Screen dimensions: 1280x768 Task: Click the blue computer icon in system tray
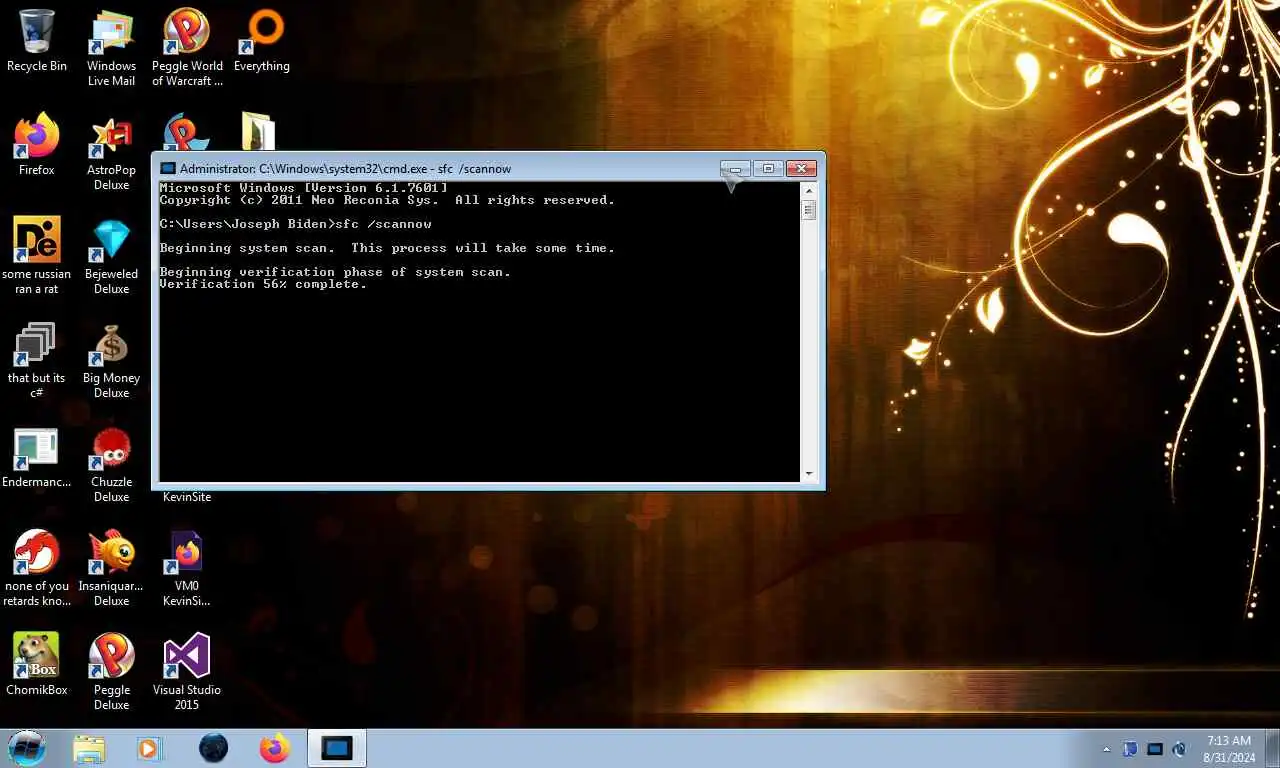coord(1131,749)
